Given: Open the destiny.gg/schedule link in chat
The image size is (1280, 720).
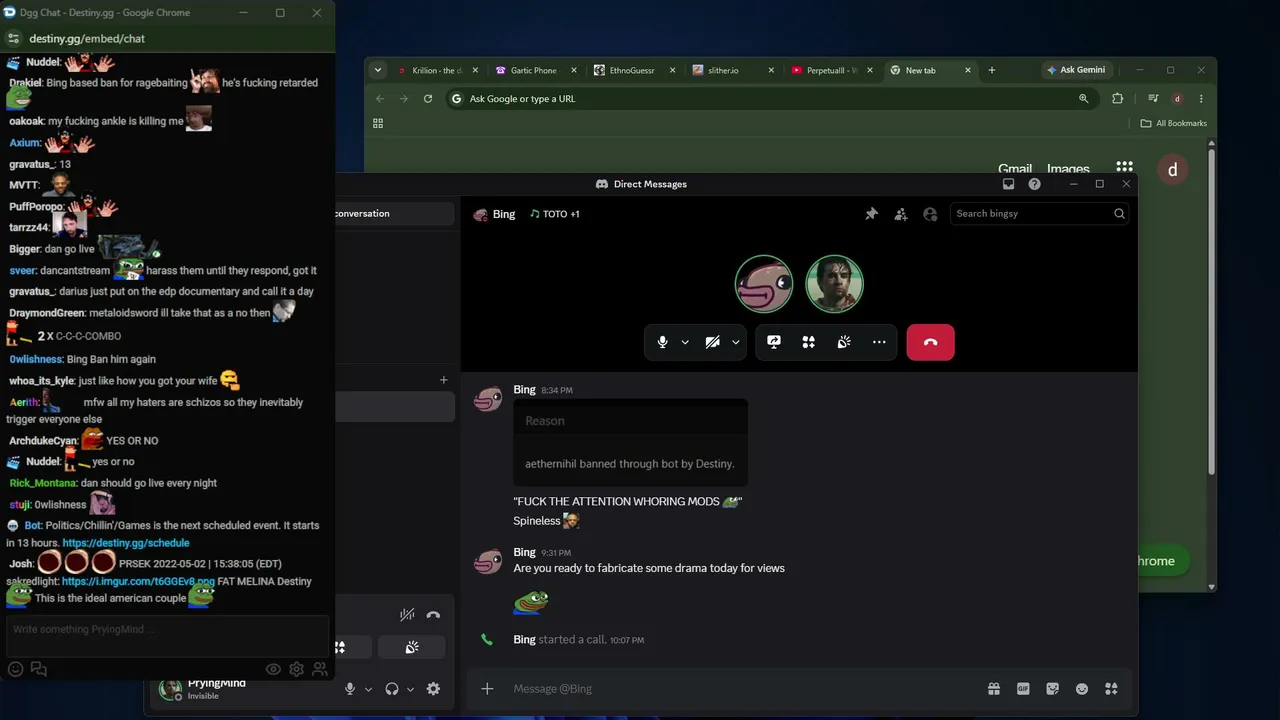Looking at the screenshot, I should pos(126,543).
